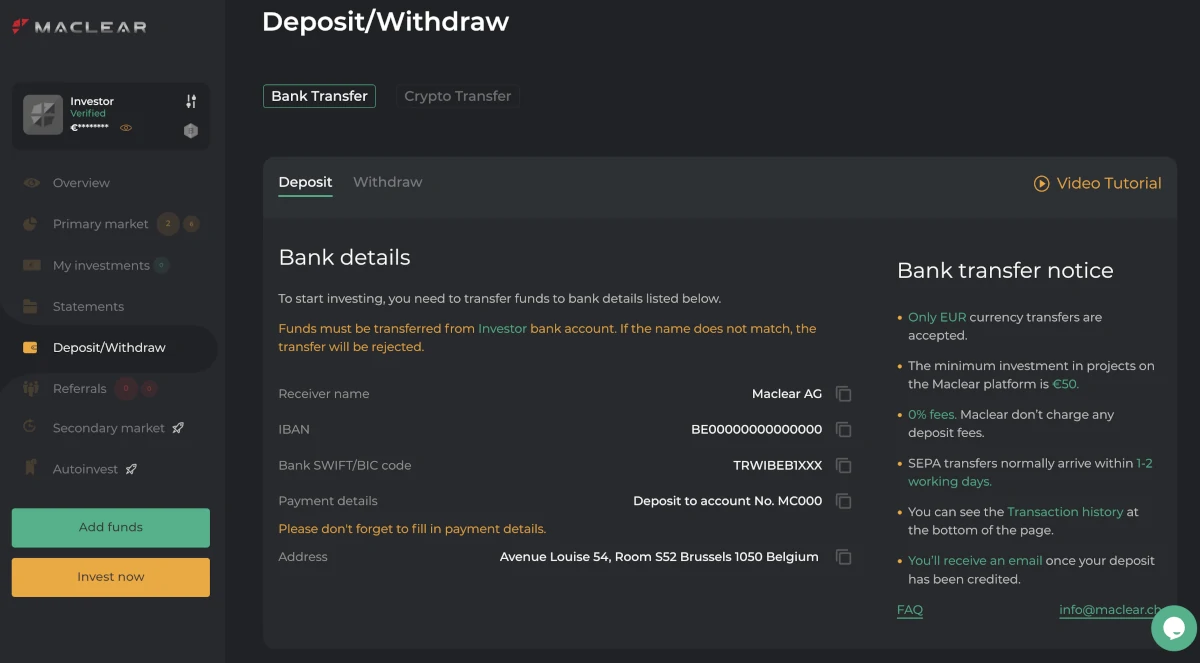This screenshot has height=663, width=1200.
Task: Select the Withdraw tab
Action: [x=387, y=182]
